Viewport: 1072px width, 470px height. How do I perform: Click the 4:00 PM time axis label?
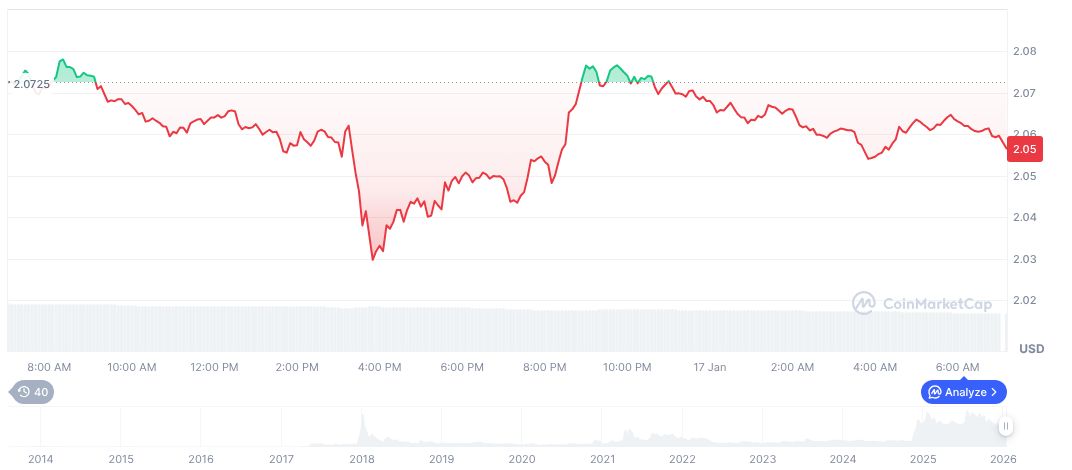[x=380, y=367]
